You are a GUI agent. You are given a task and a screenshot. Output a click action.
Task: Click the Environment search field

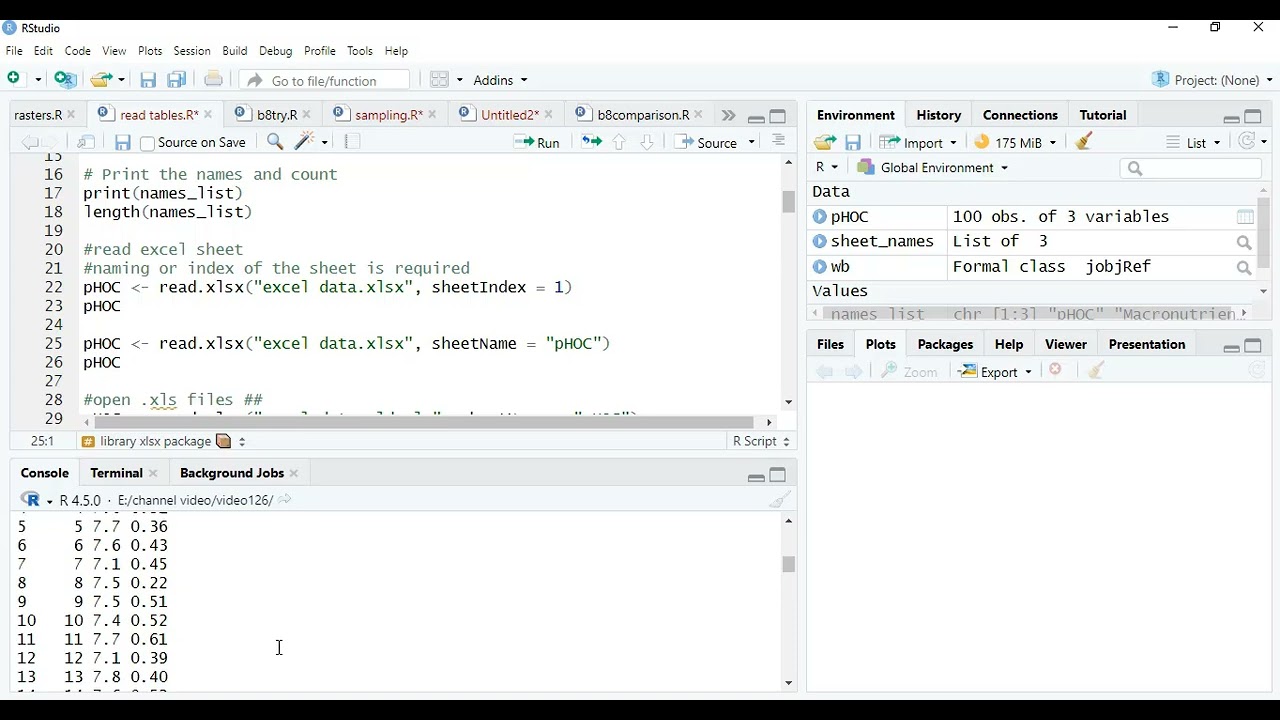1190,168
